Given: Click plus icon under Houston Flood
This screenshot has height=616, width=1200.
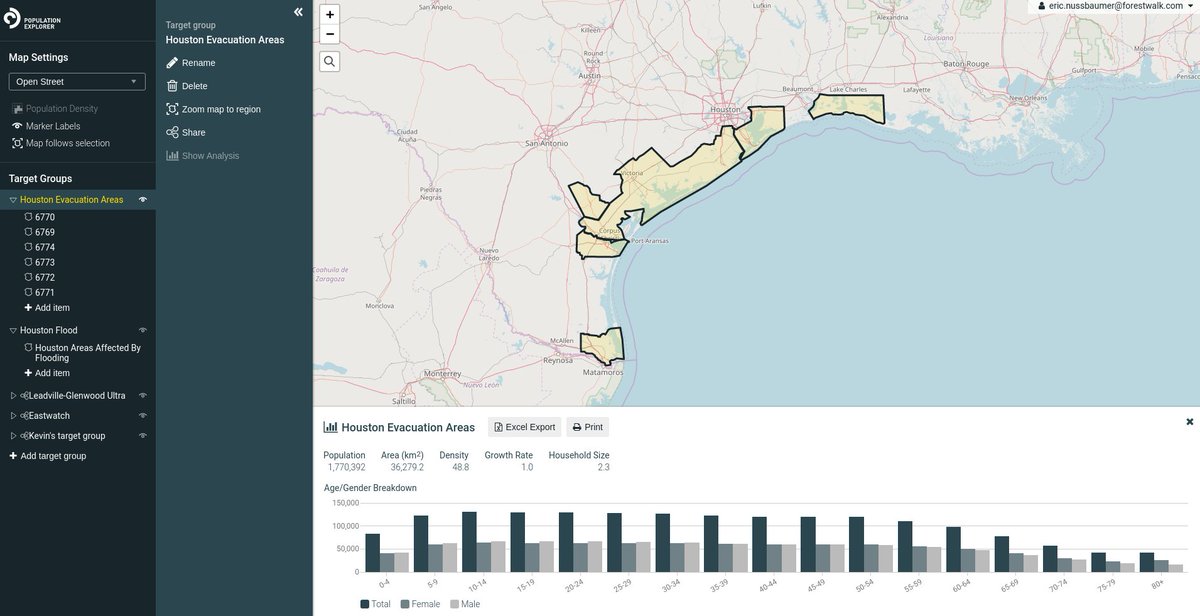Looking at the screenshot, I should coord(28,373).
